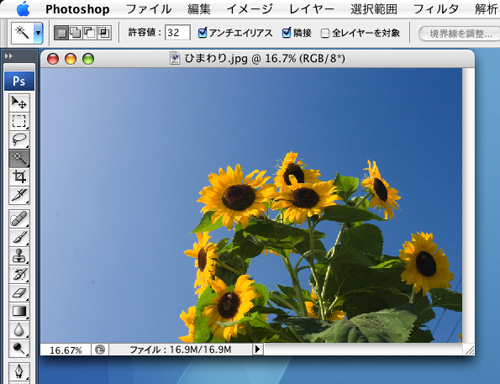Select the Clone Stamp tool
The image size is (500, 384).
(x=19, y=256)
